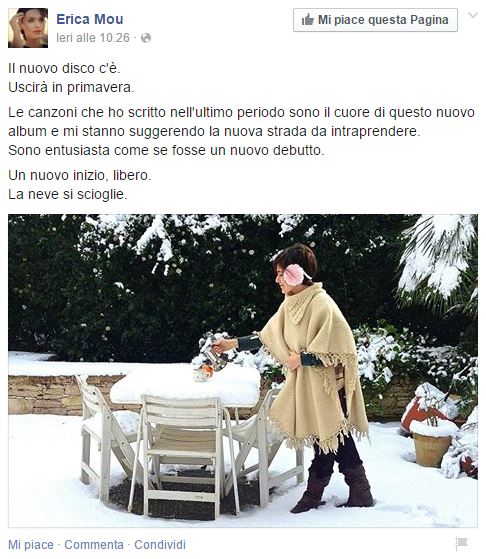Open the Erica Mou page name link
This screenshot has width=486, height=559.
pyautogui.click(x=90, y=19)
